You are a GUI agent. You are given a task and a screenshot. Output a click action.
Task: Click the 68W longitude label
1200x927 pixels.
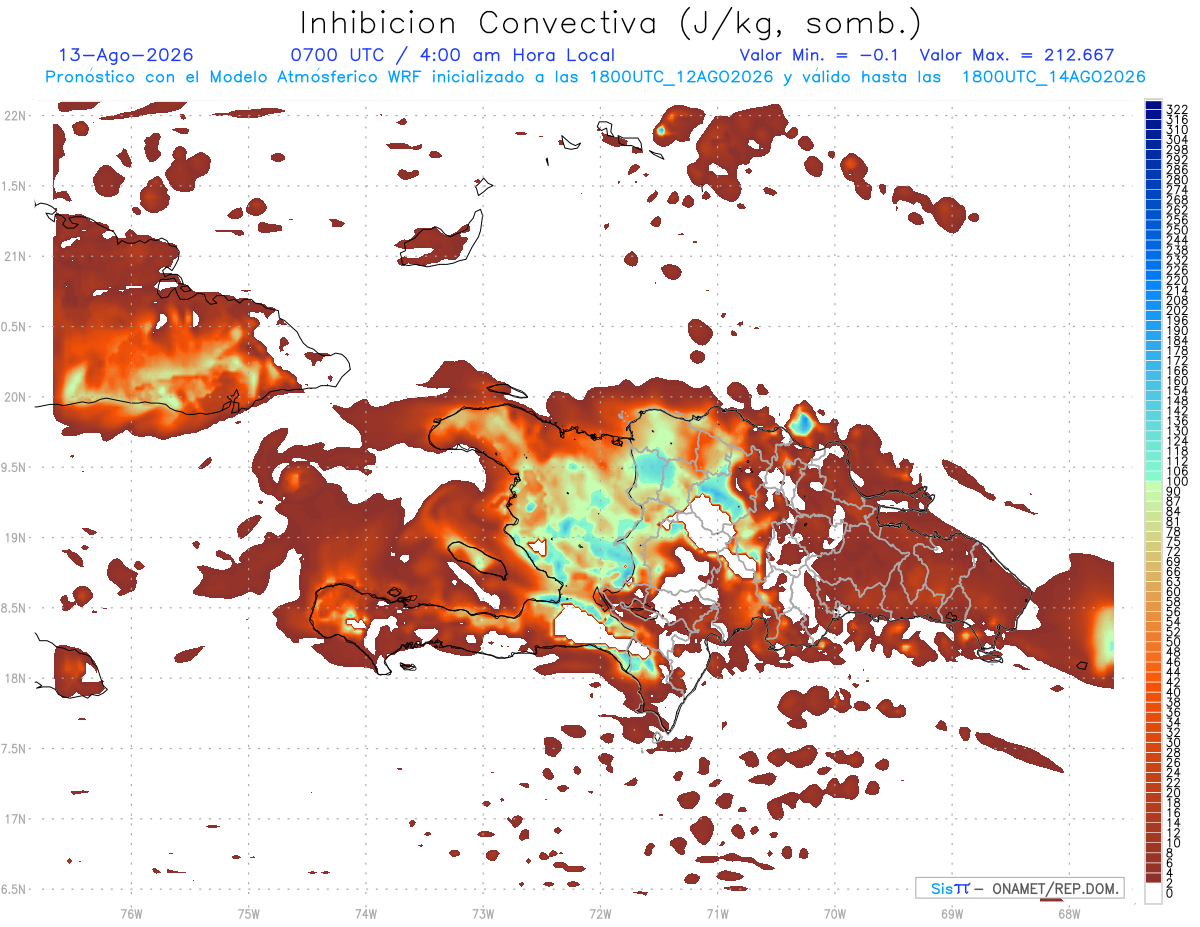pos(1069,913)
